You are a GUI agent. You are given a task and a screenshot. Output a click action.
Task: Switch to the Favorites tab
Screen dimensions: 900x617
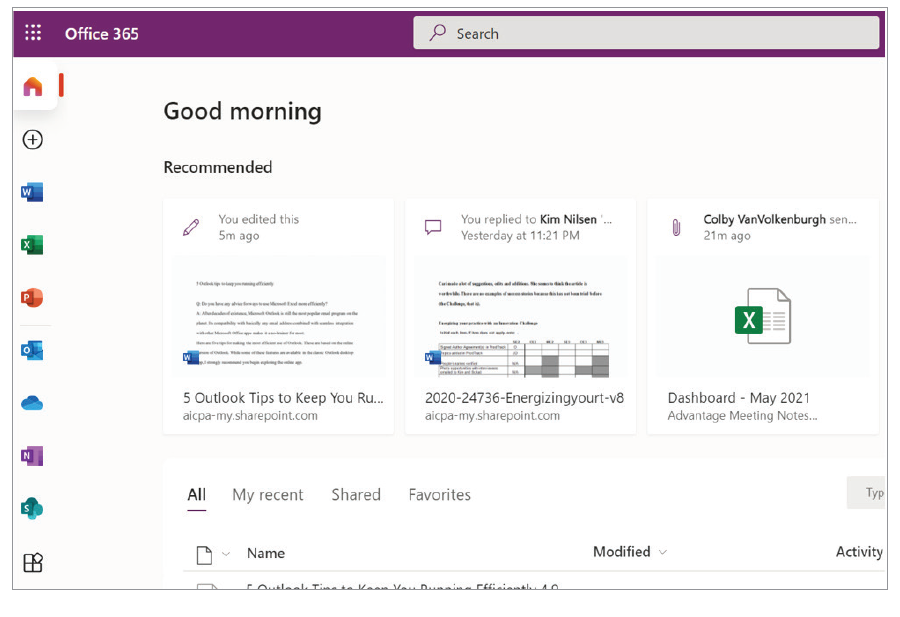tap(440, 495)
